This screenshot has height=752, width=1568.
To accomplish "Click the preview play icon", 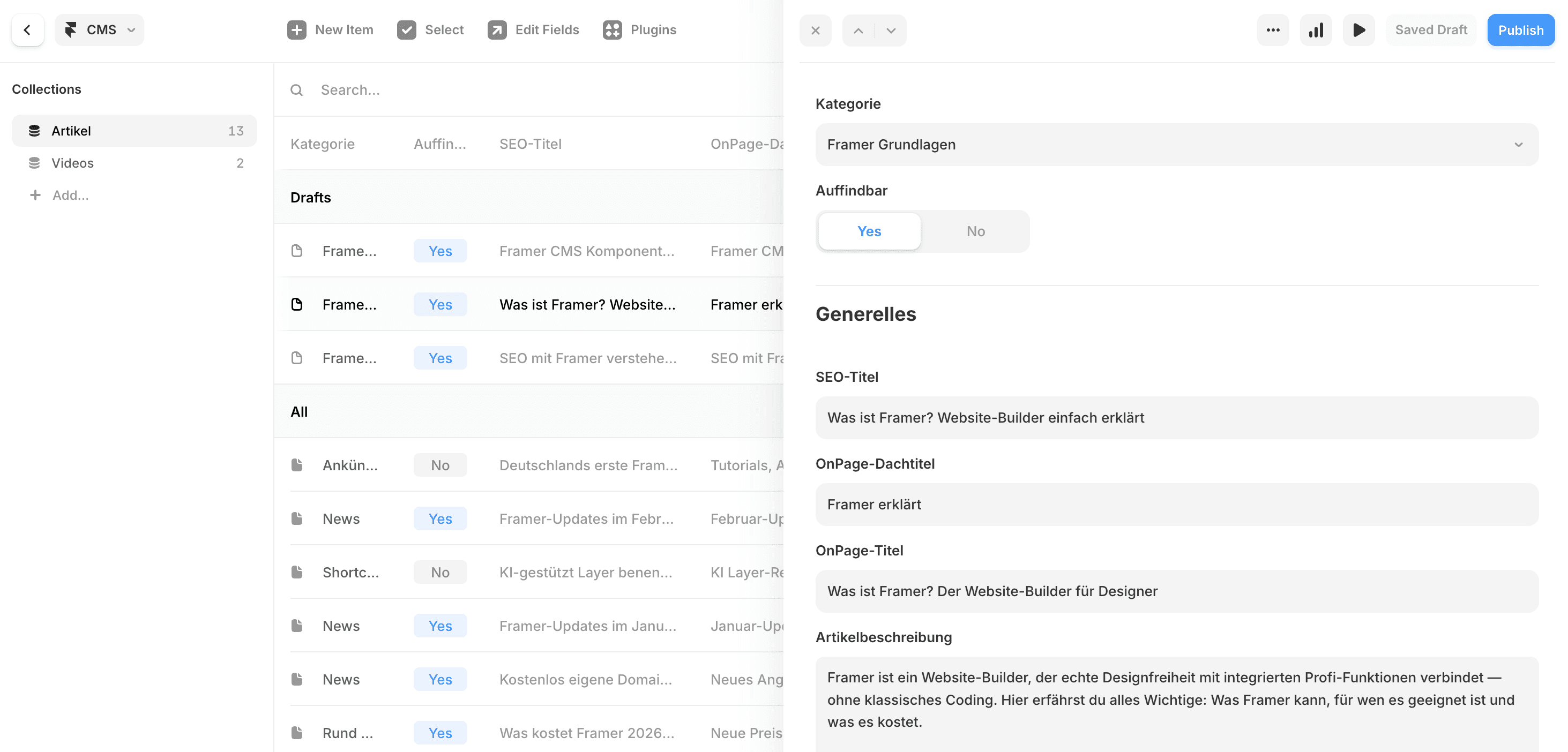I will pos(1358,29).
